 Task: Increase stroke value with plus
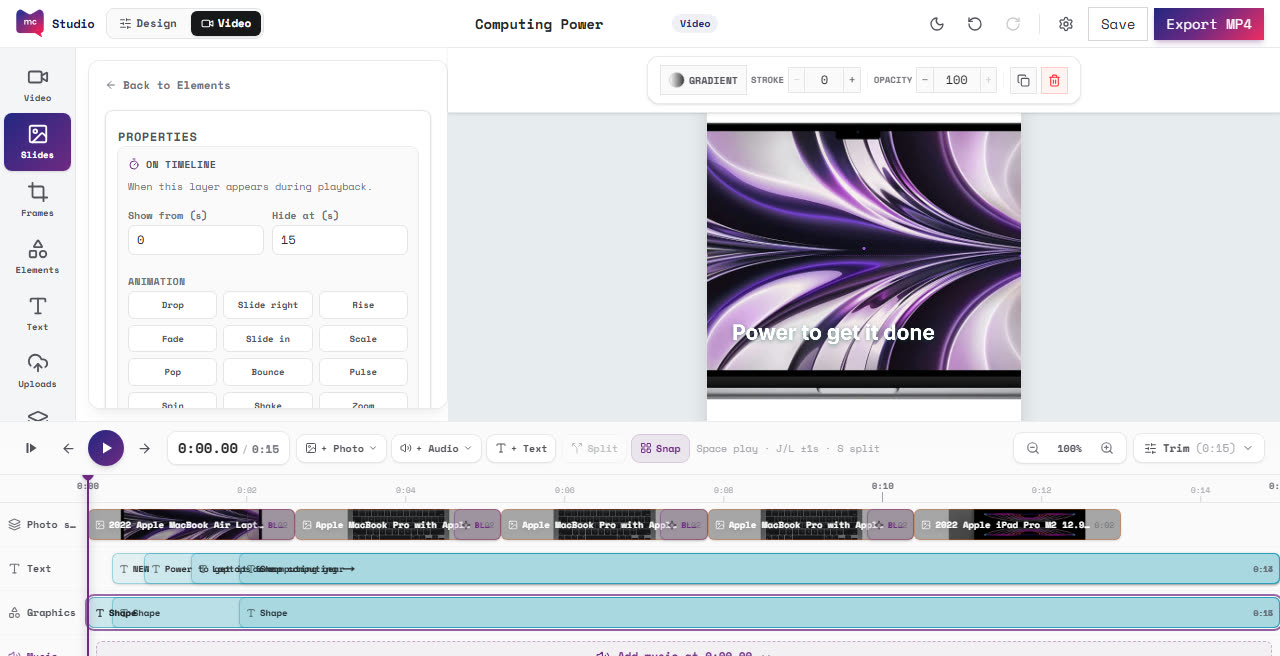852,80
